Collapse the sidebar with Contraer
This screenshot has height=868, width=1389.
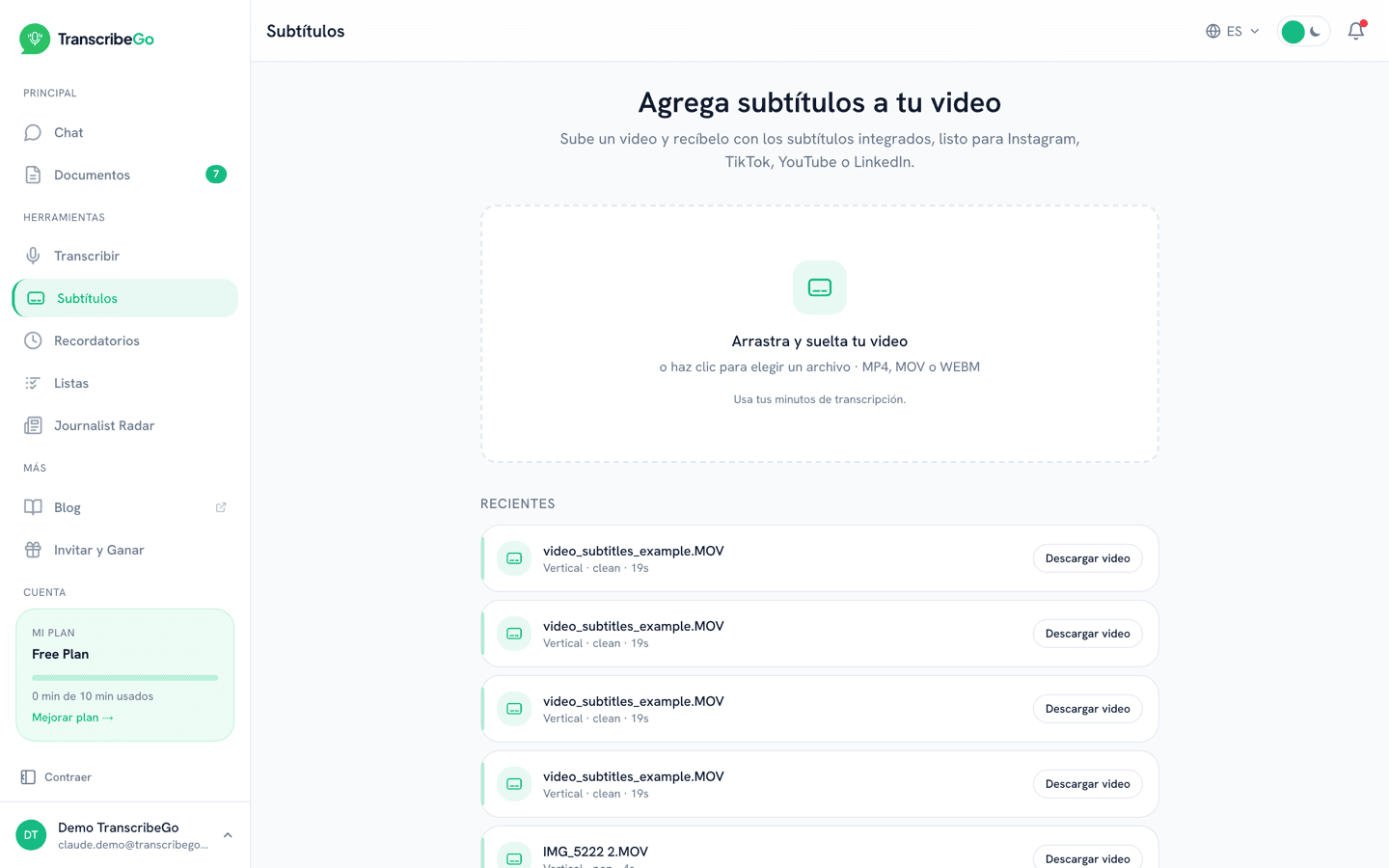coord(56,777)
